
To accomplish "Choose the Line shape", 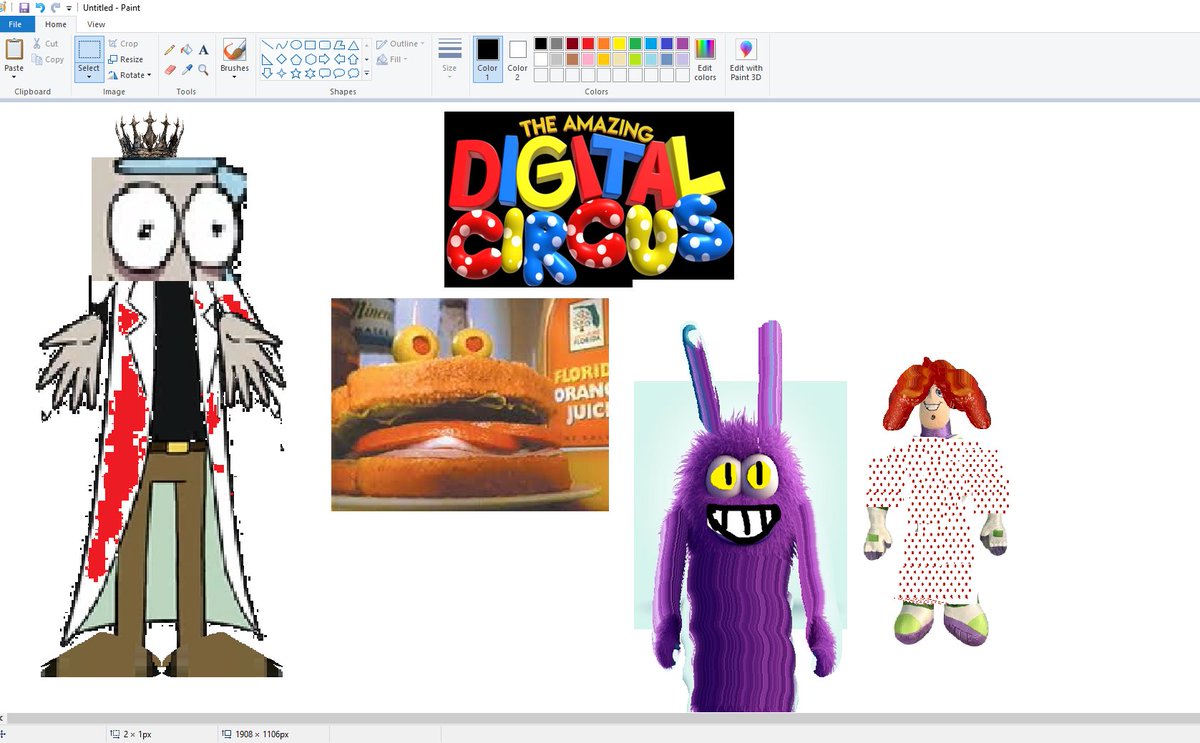I will [267, 45].
